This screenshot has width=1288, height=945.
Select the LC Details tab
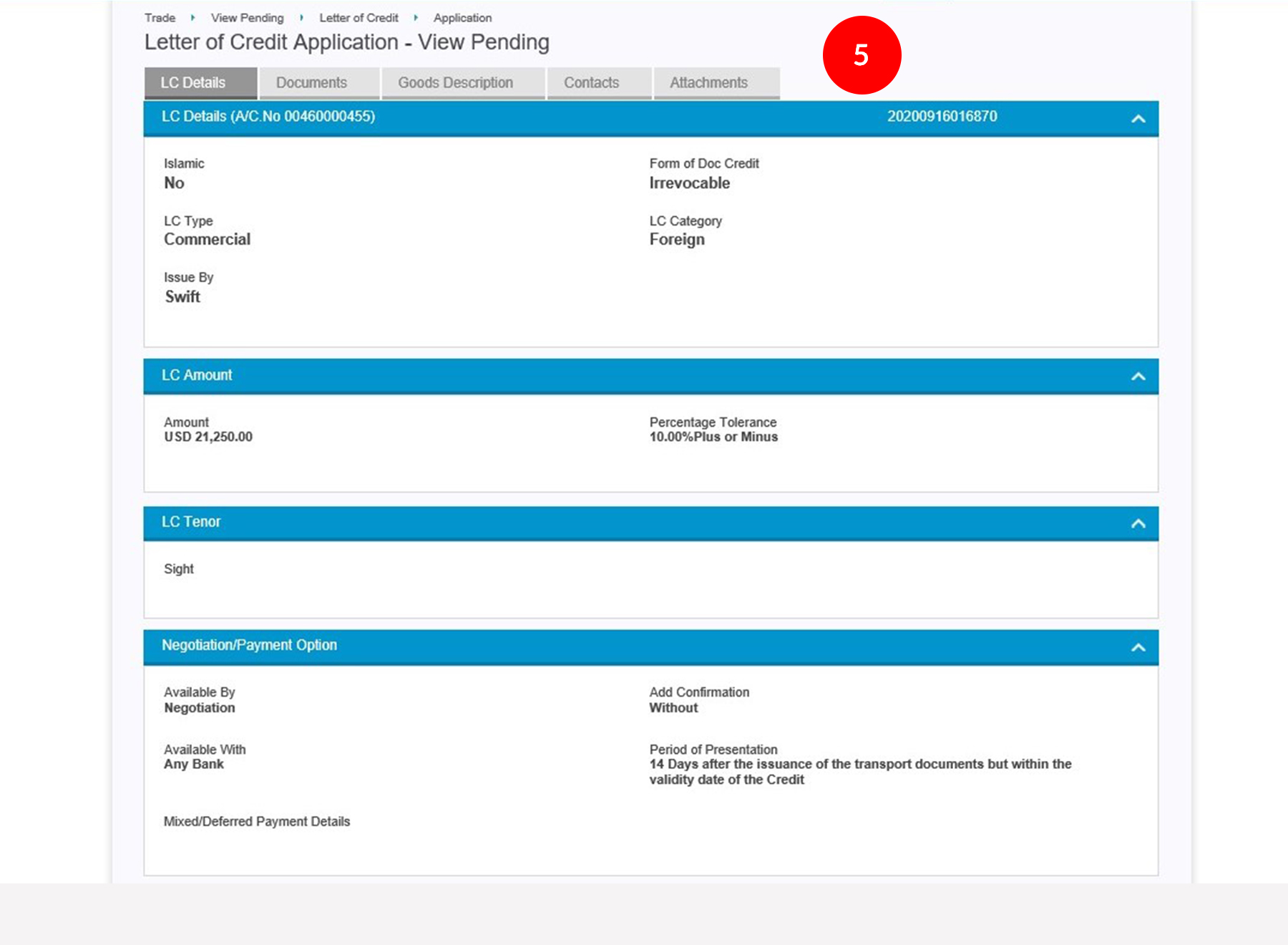[x=193, y=83]
